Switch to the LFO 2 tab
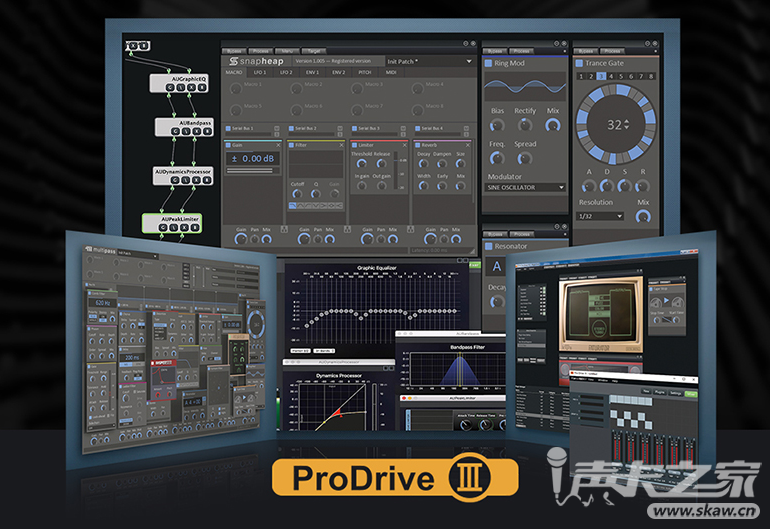770x529 pixels. pos(286,72)
